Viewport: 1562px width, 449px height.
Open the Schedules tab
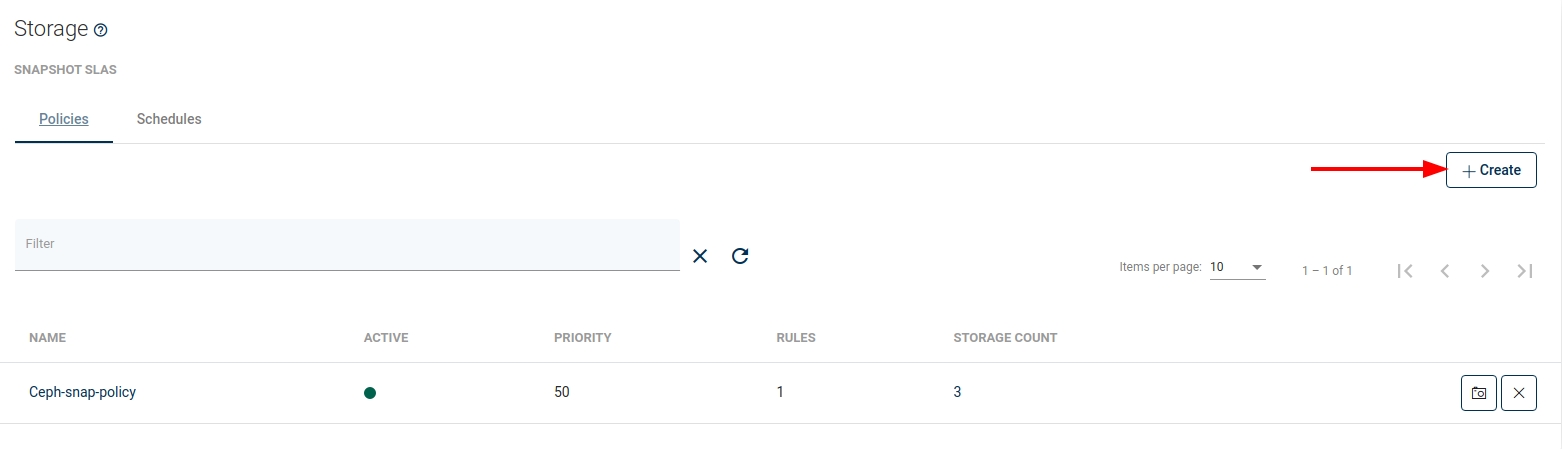169,119
